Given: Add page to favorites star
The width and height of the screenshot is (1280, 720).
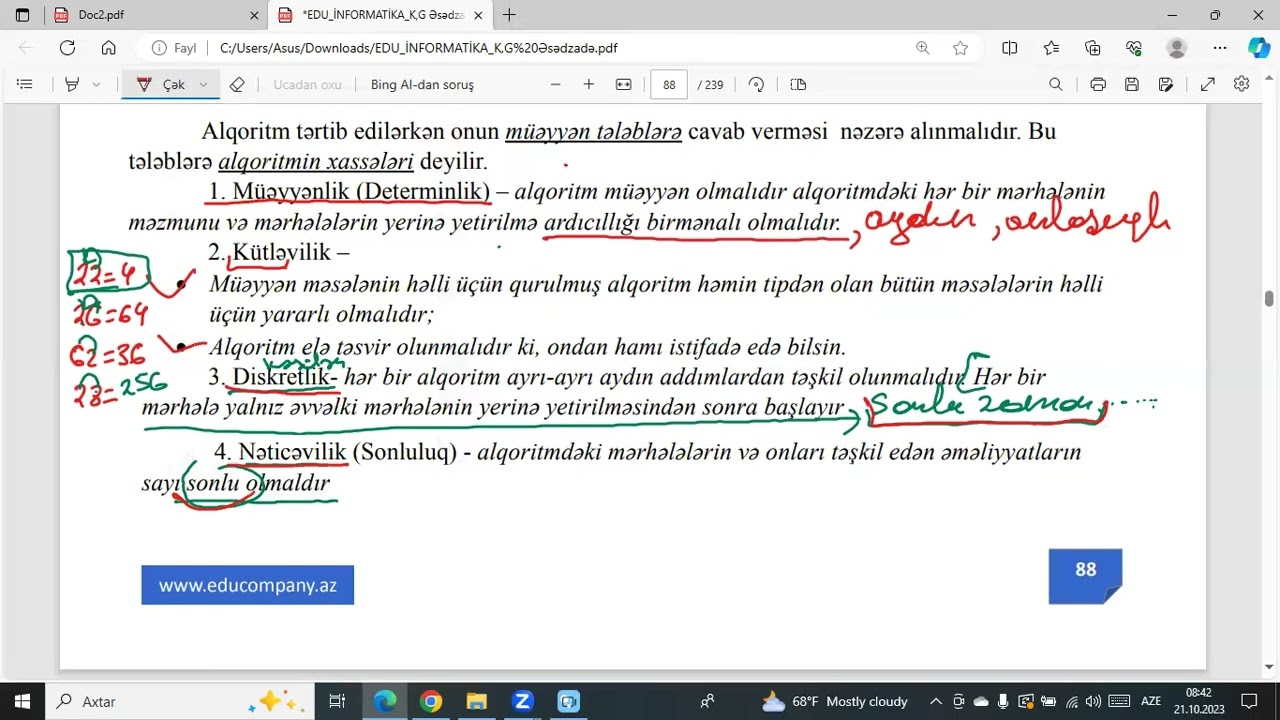Looking at the screenshot, I should [960, 48].
